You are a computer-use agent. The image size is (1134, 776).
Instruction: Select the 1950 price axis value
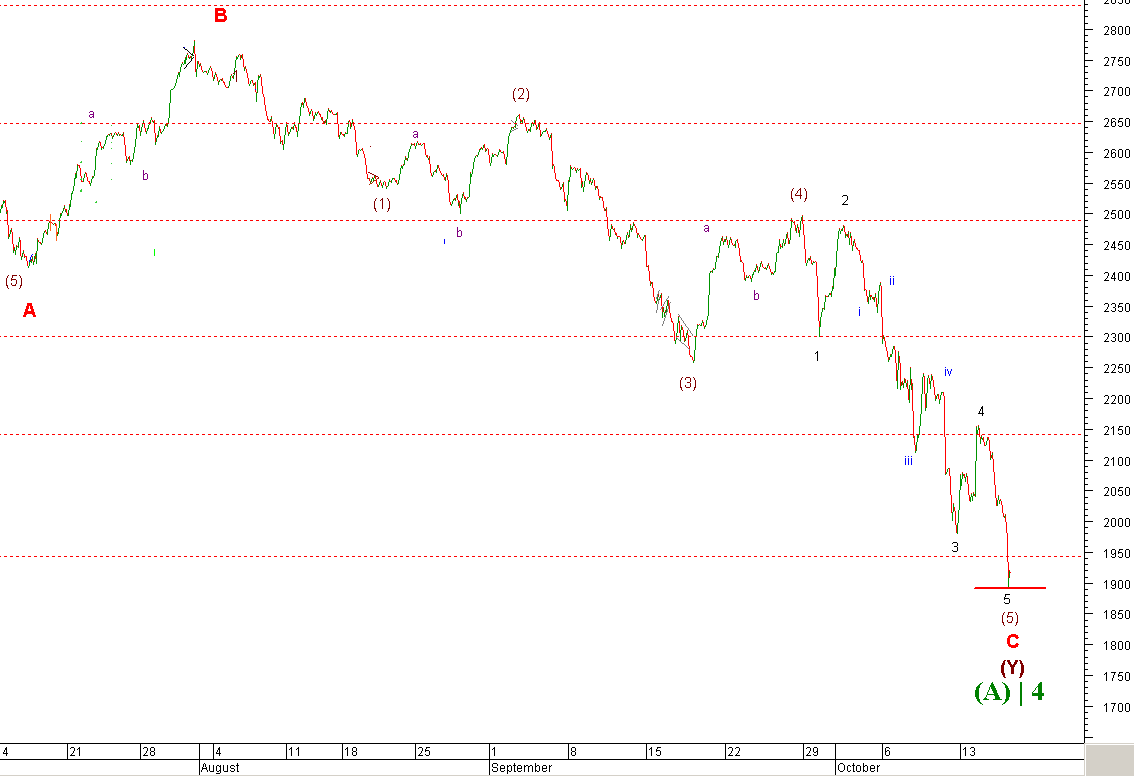point(1117,553)
